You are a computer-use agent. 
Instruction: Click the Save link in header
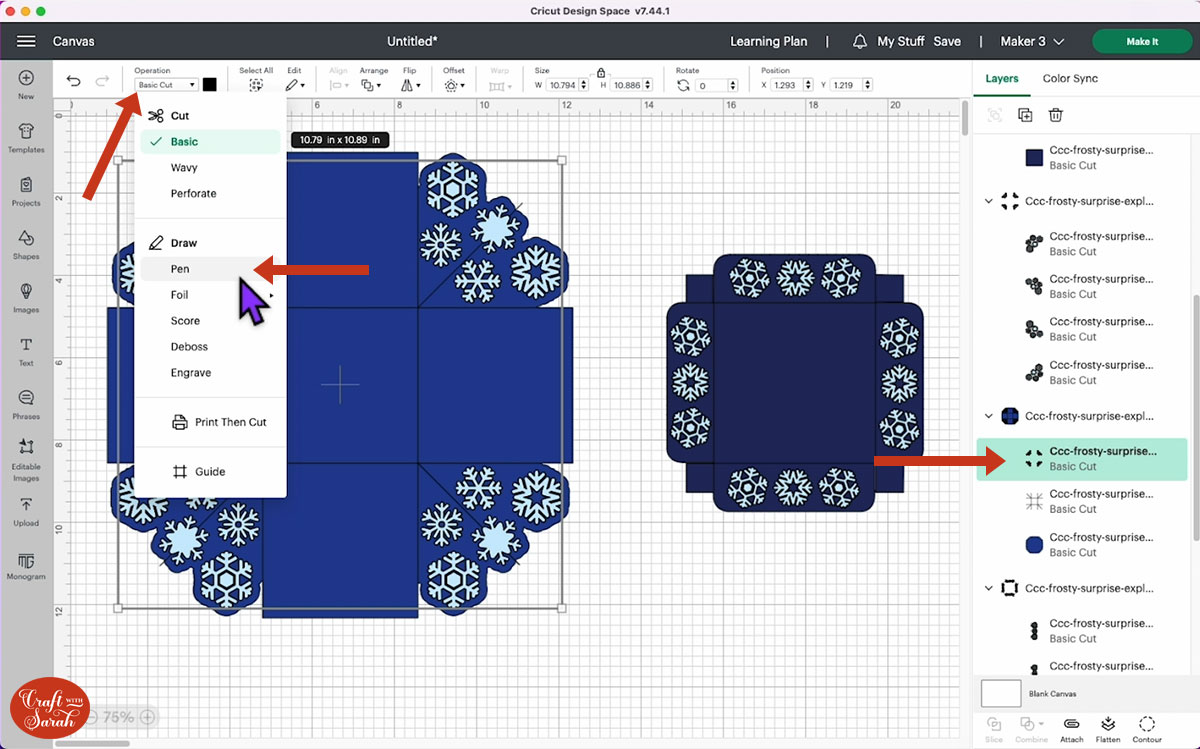[x=947, y=42]
